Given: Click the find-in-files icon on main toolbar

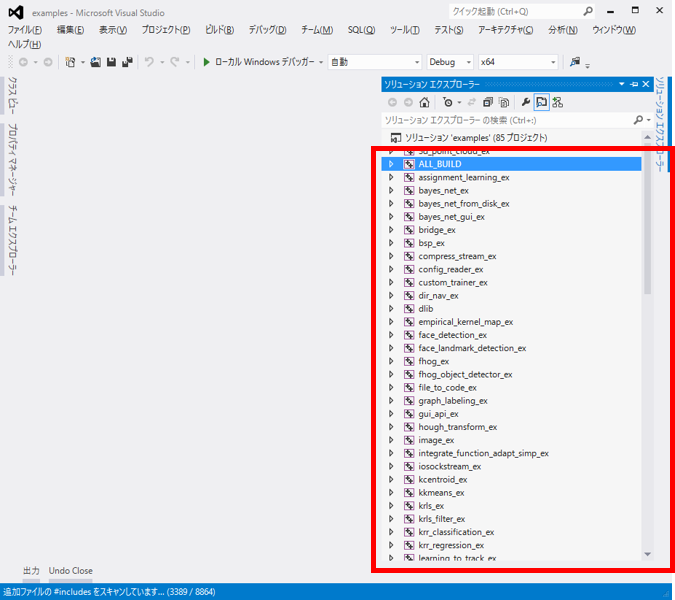Looking at the screenshot, I should click(x=575, y=62).
